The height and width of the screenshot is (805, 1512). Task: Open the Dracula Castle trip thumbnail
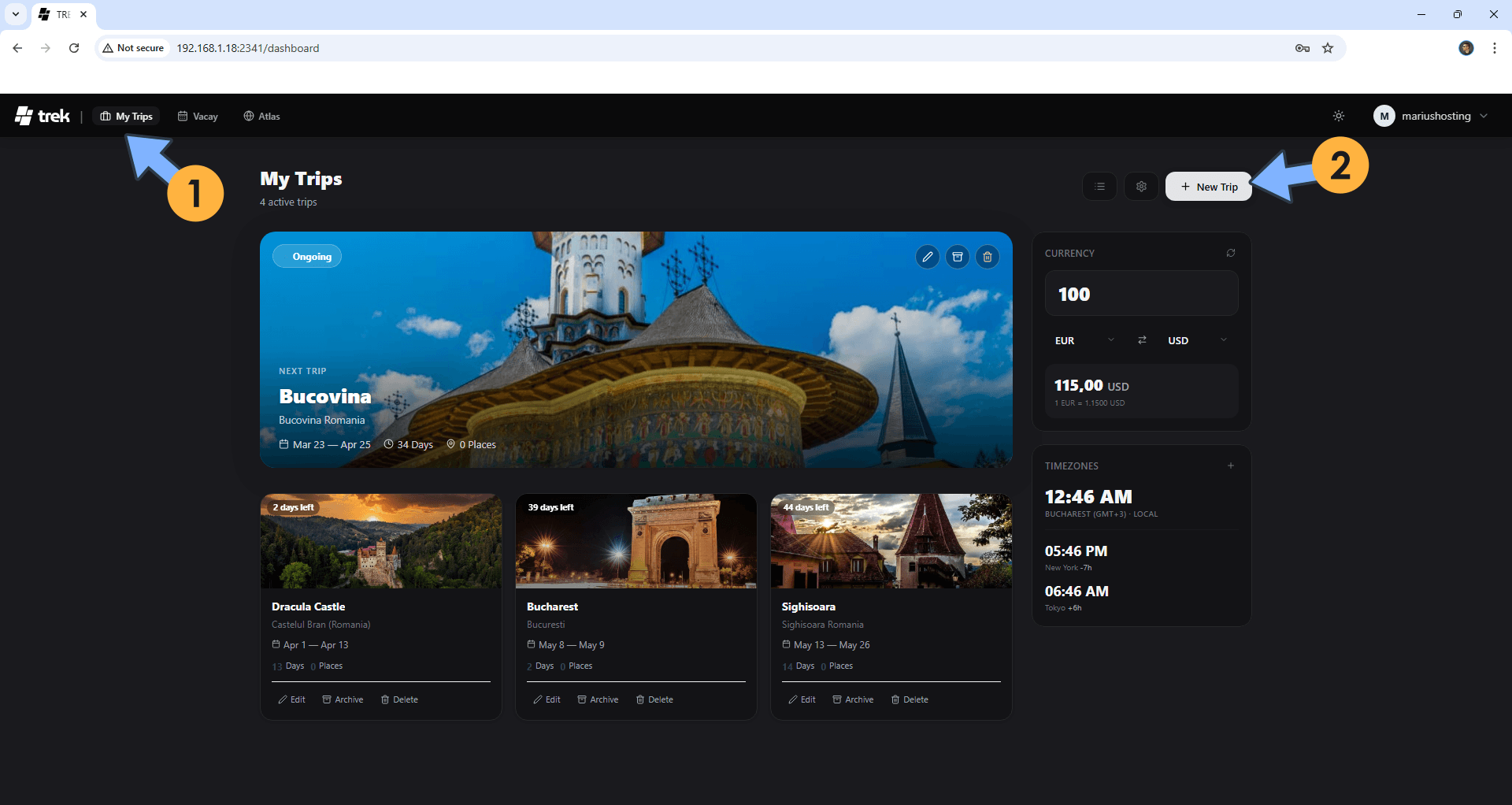pos(380,541)
